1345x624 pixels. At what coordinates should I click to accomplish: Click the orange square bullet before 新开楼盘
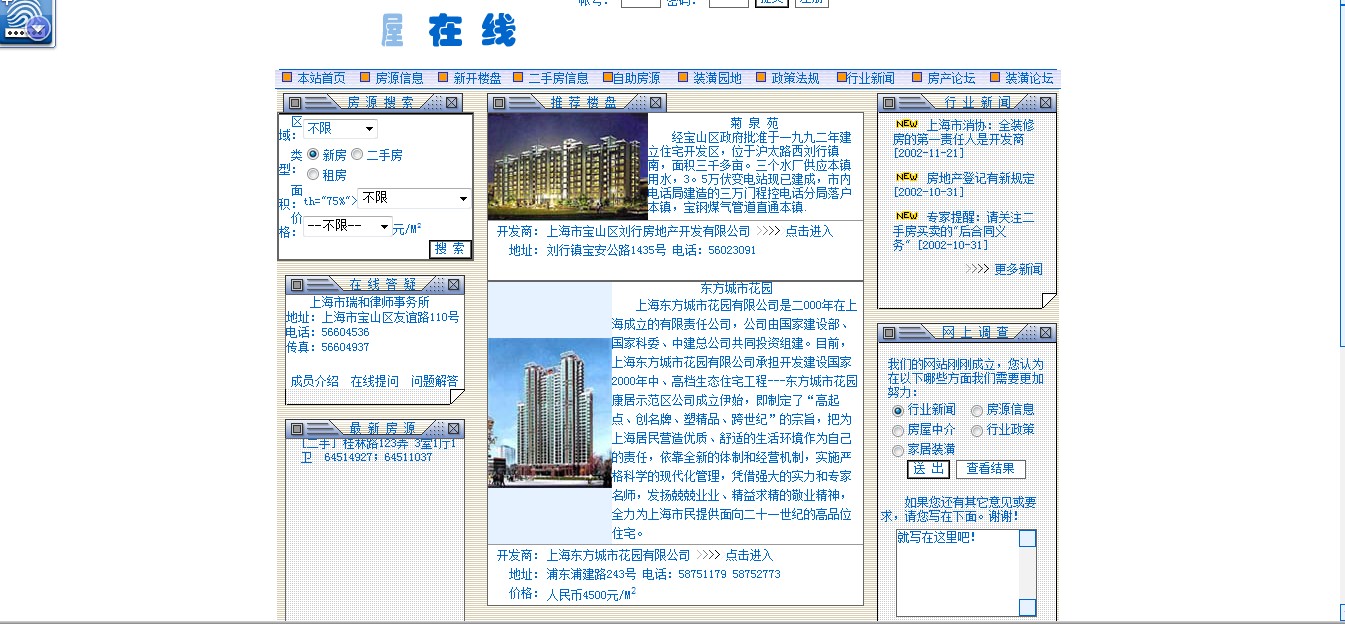443,77
